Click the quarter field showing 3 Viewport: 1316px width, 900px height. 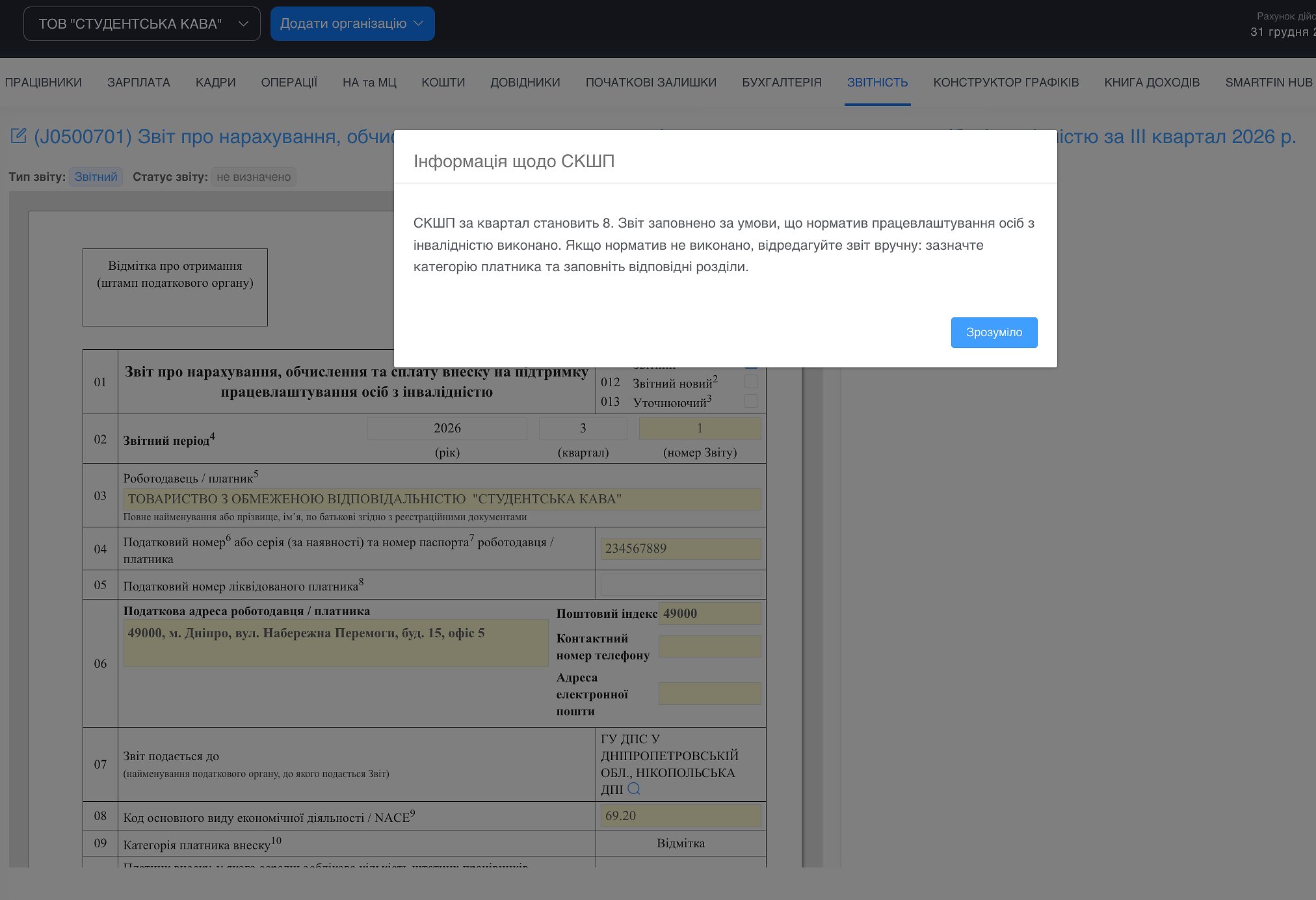click(x=583, y=428)
